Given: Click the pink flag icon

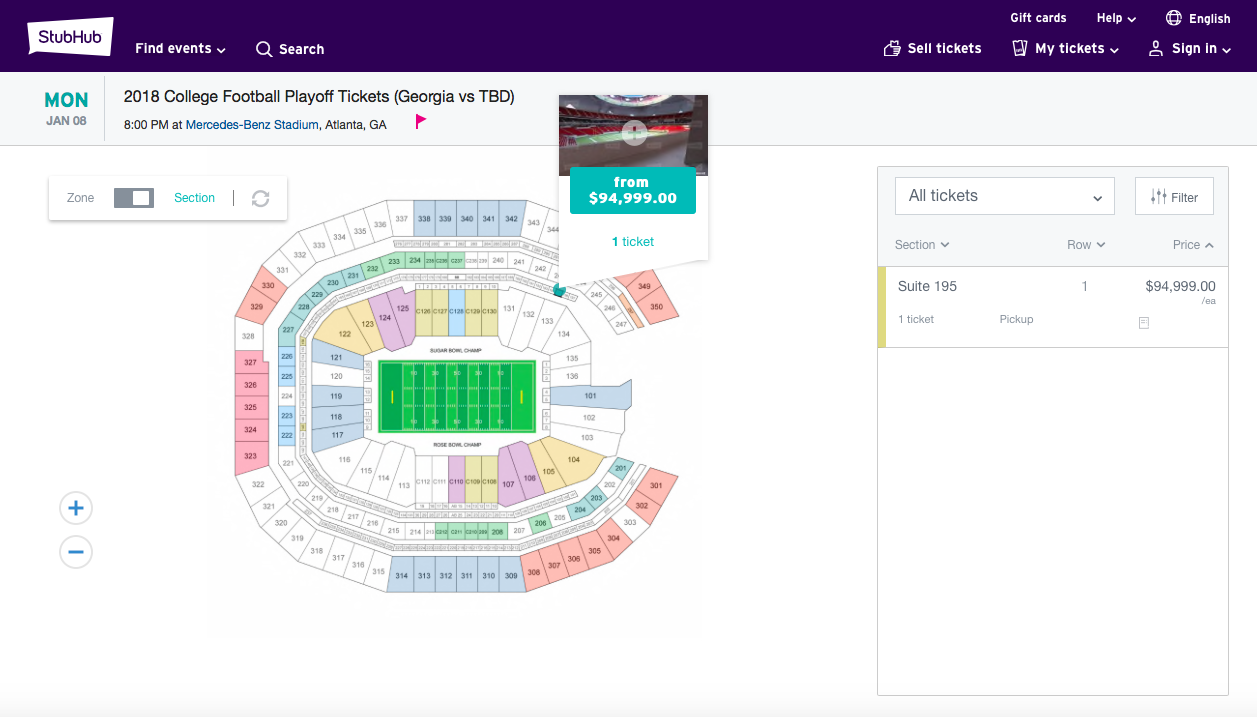Looking at the screenshot, I should (x=421, y=122).
